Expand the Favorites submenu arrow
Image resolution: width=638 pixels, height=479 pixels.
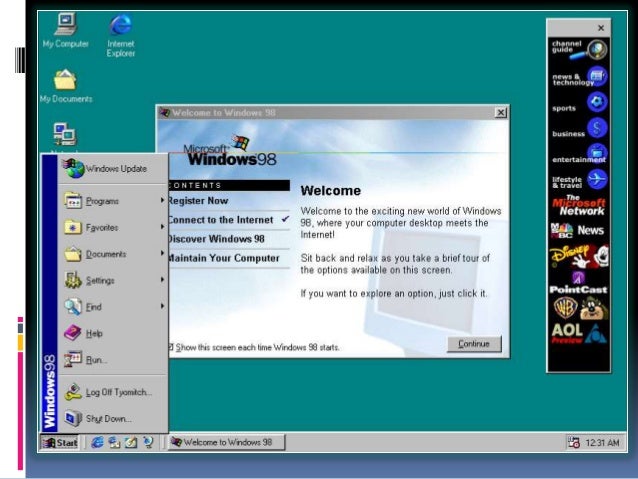point(162,228)
